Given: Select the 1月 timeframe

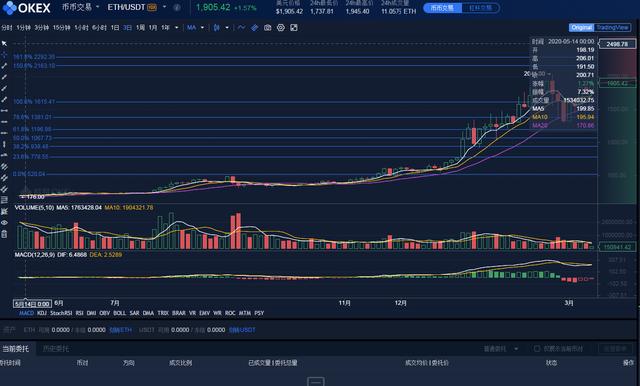Looking at the screenshot, I should (153, 28).
